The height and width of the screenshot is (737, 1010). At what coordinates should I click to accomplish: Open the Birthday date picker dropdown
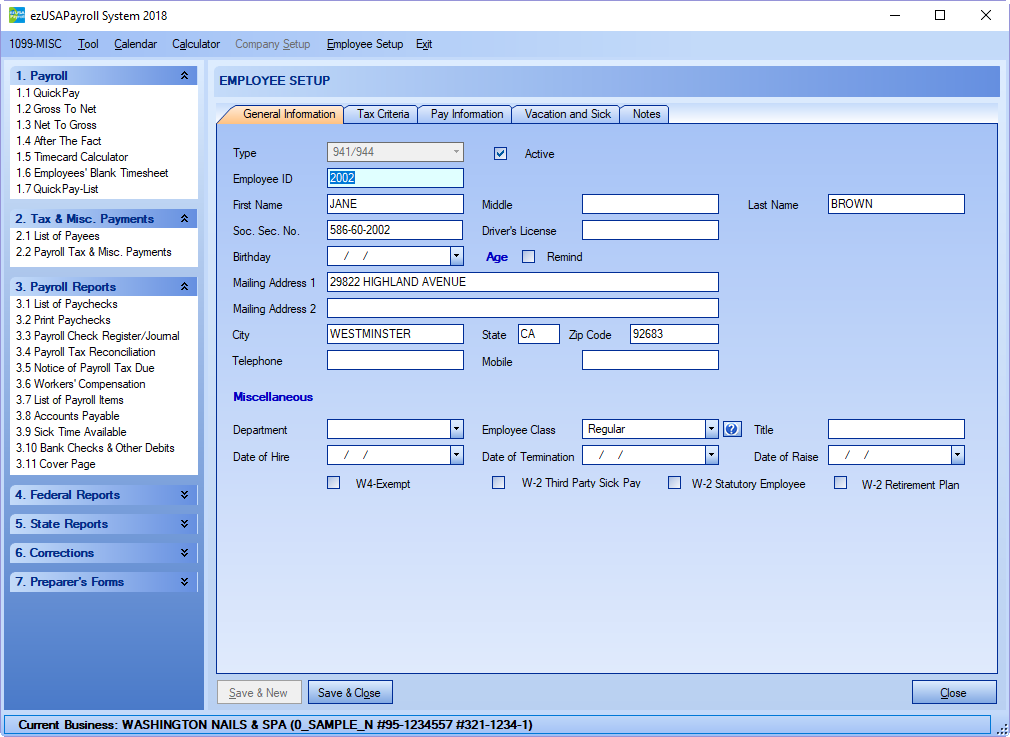tap(457, 257)
